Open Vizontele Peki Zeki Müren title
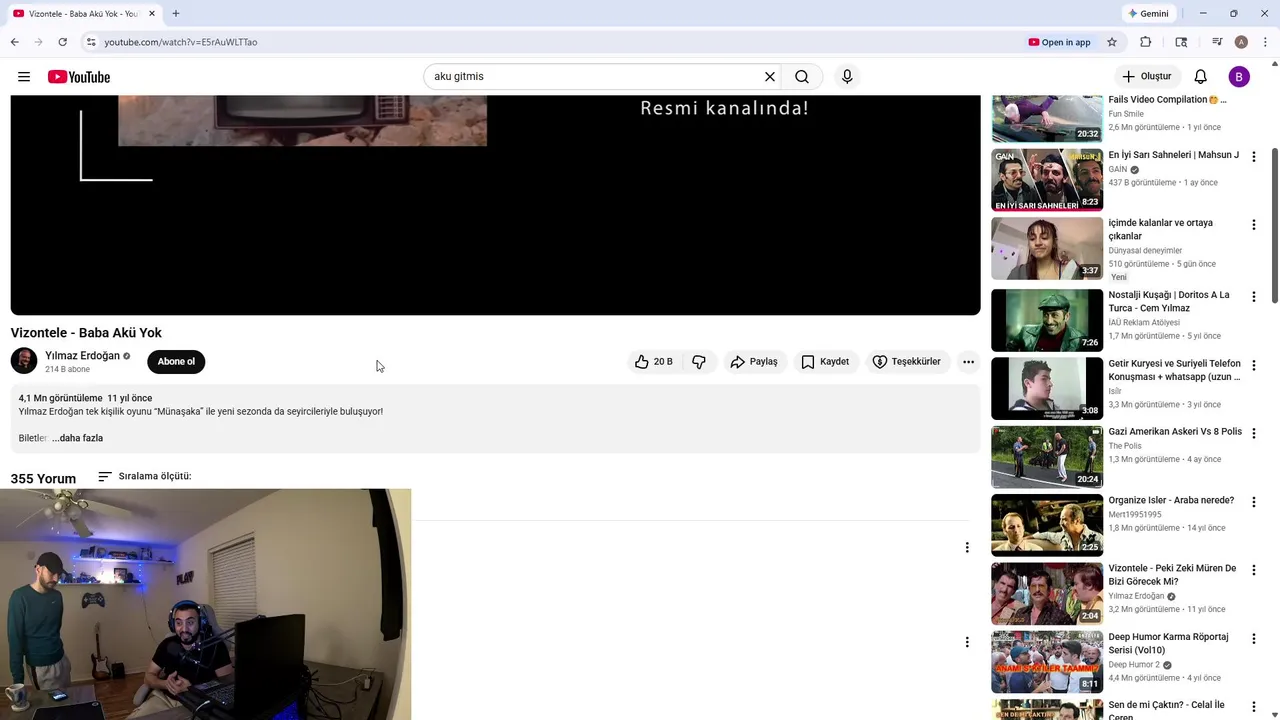The image size is (1280, 720). tap(1172, 575)
